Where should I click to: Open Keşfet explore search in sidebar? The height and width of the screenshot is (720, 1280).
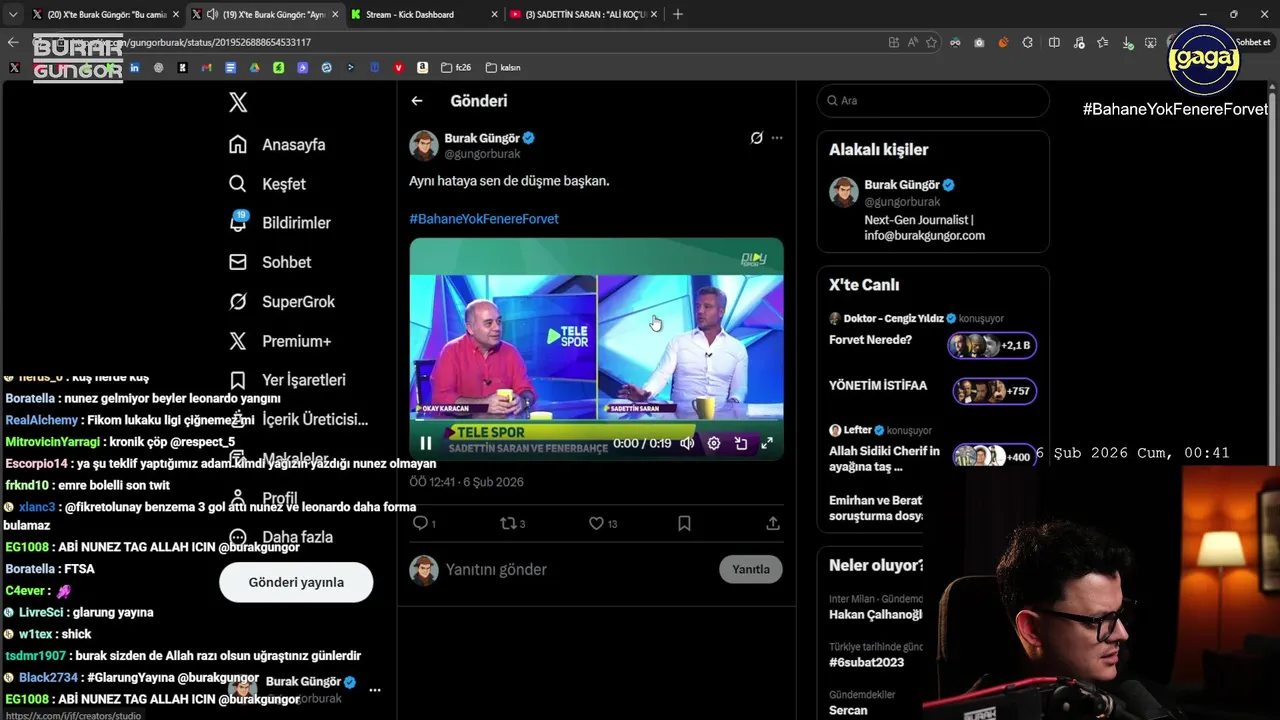pos(267,184)
